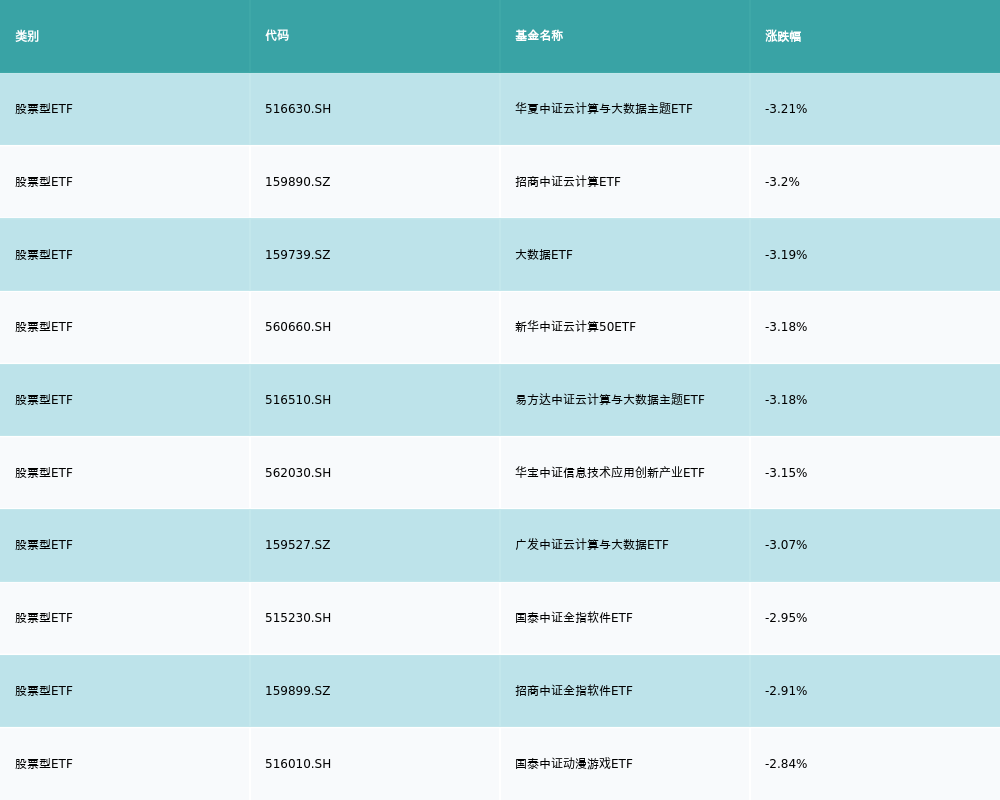Click fund name 国泰中证动漫游戏ETF
This screenshot has height=800, width=1000.
[x=574, y=764]
